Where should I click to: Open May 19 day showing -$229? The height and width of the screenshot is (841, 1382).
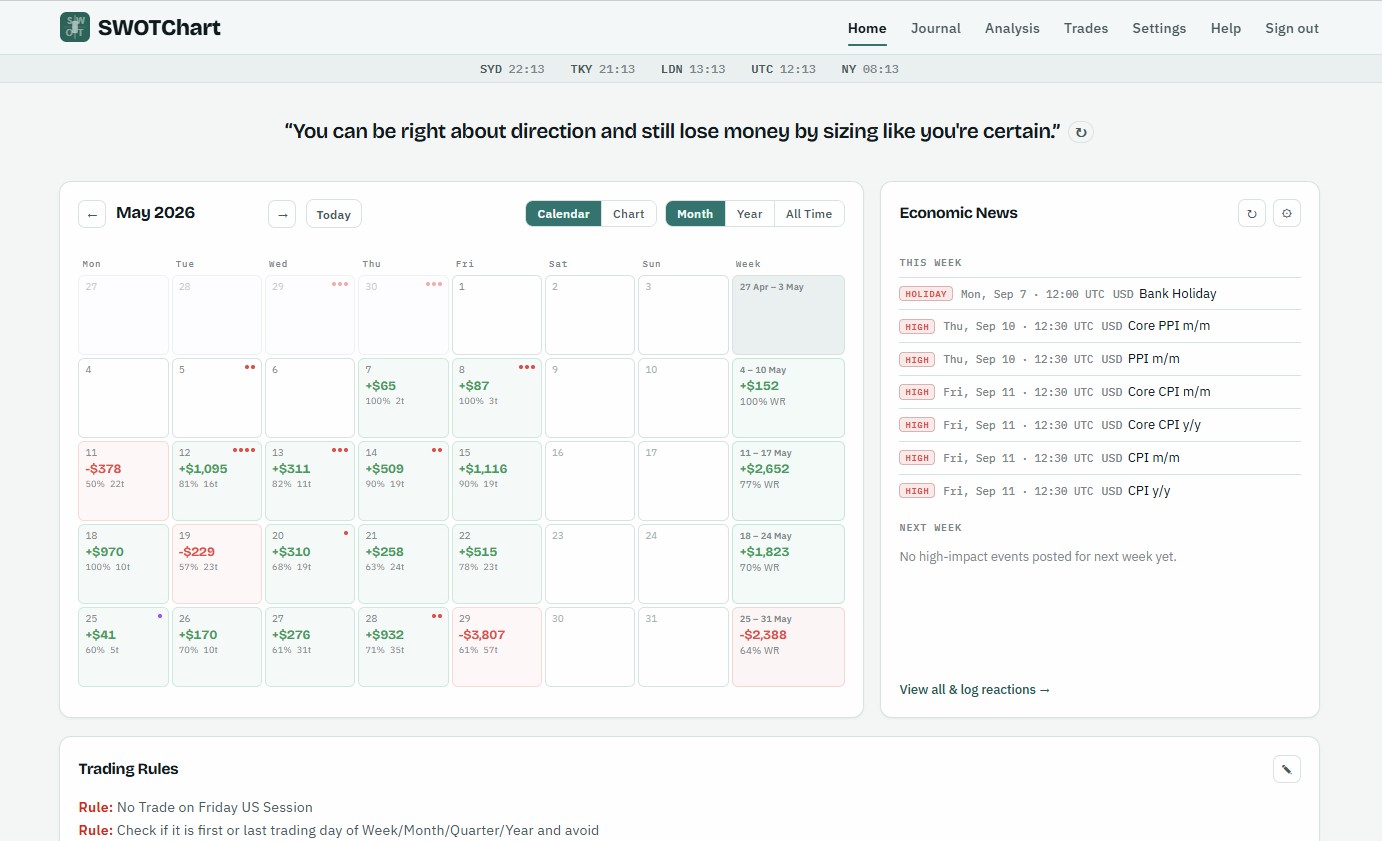pyautogui.click(x=217, y=564)
